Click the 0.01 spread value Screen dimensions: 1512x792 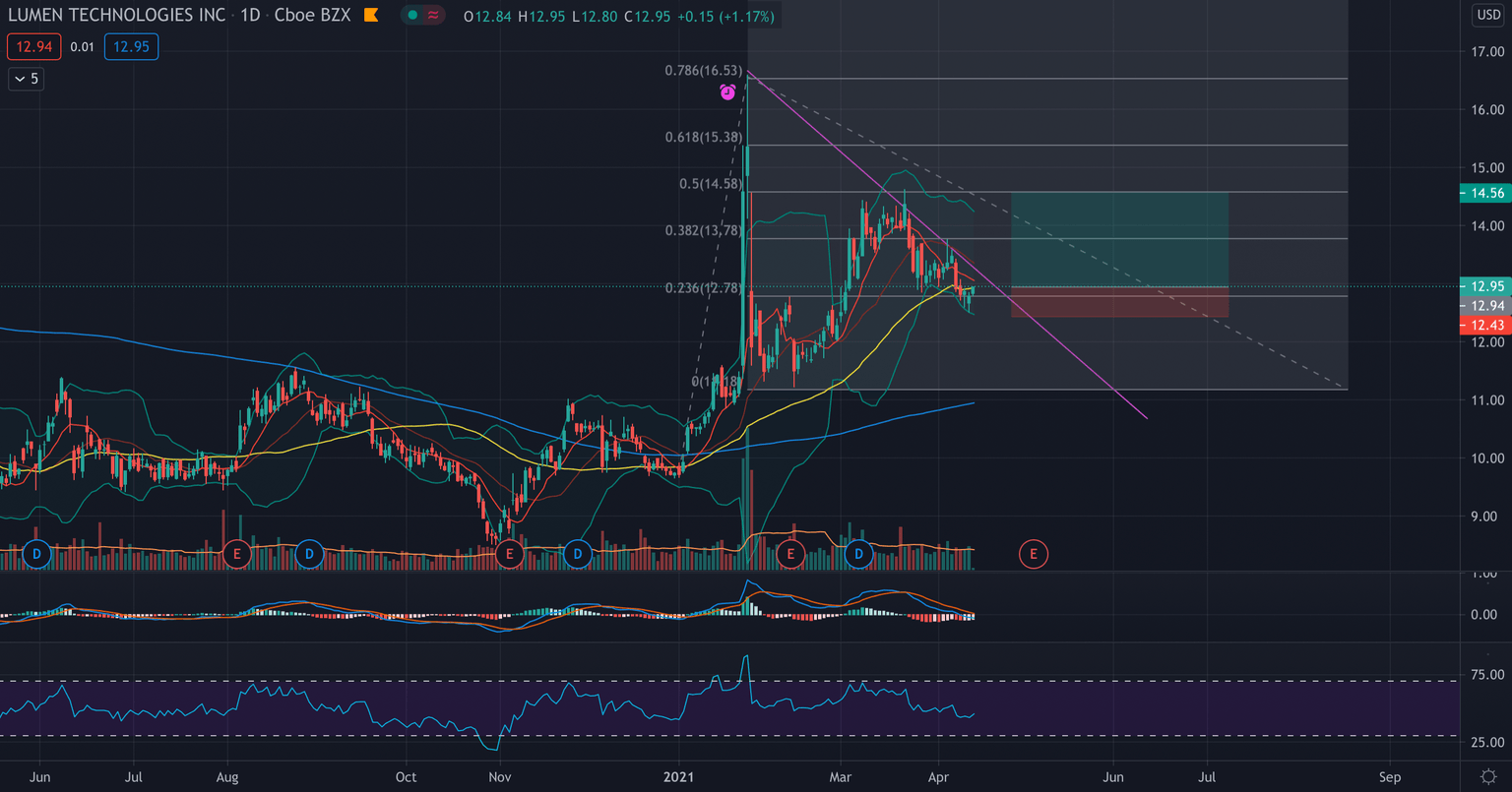tap(83, 46)
